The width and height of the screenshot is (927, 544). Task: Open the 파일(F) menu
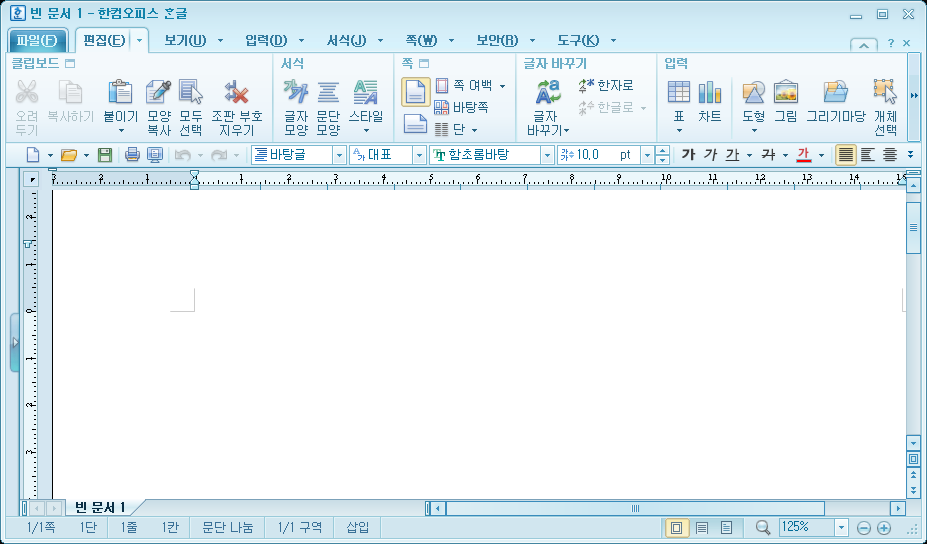point(37,40)
